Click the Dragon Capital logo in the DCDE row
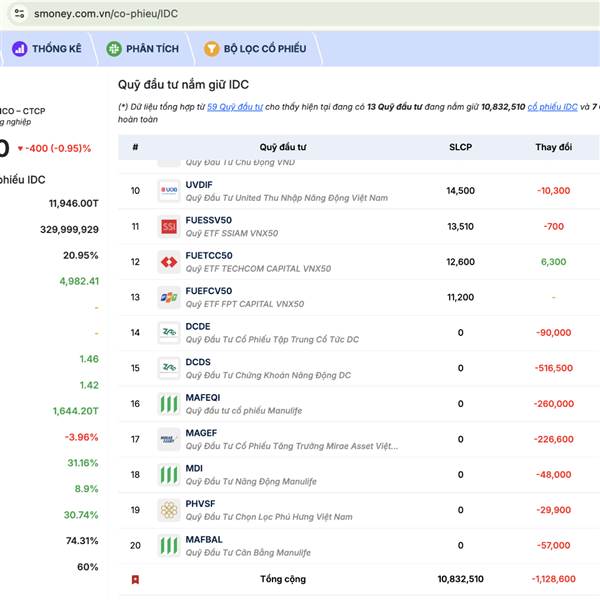The height and width of the screenshot is (600, 600). click(x=169, y=333)
